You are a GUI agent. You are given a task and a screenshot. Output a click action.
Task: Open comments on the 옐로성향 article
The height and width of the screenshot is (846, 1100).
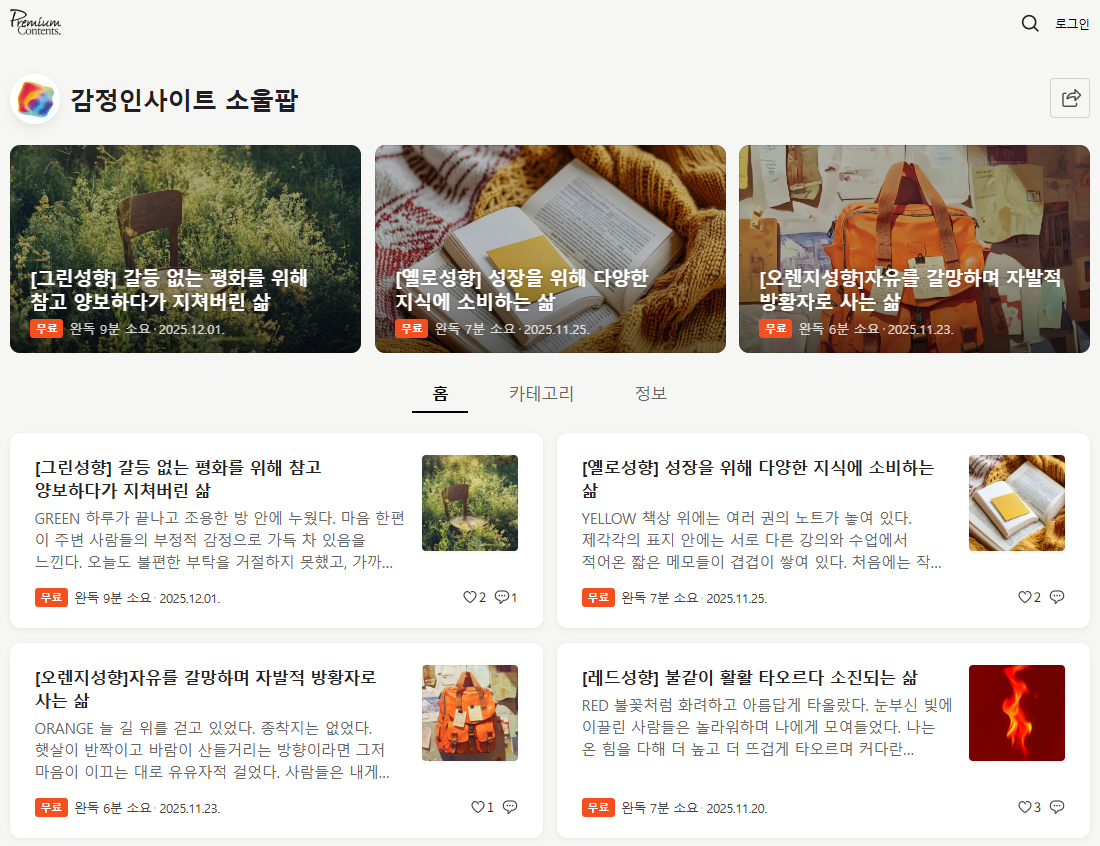[1057, 597]
